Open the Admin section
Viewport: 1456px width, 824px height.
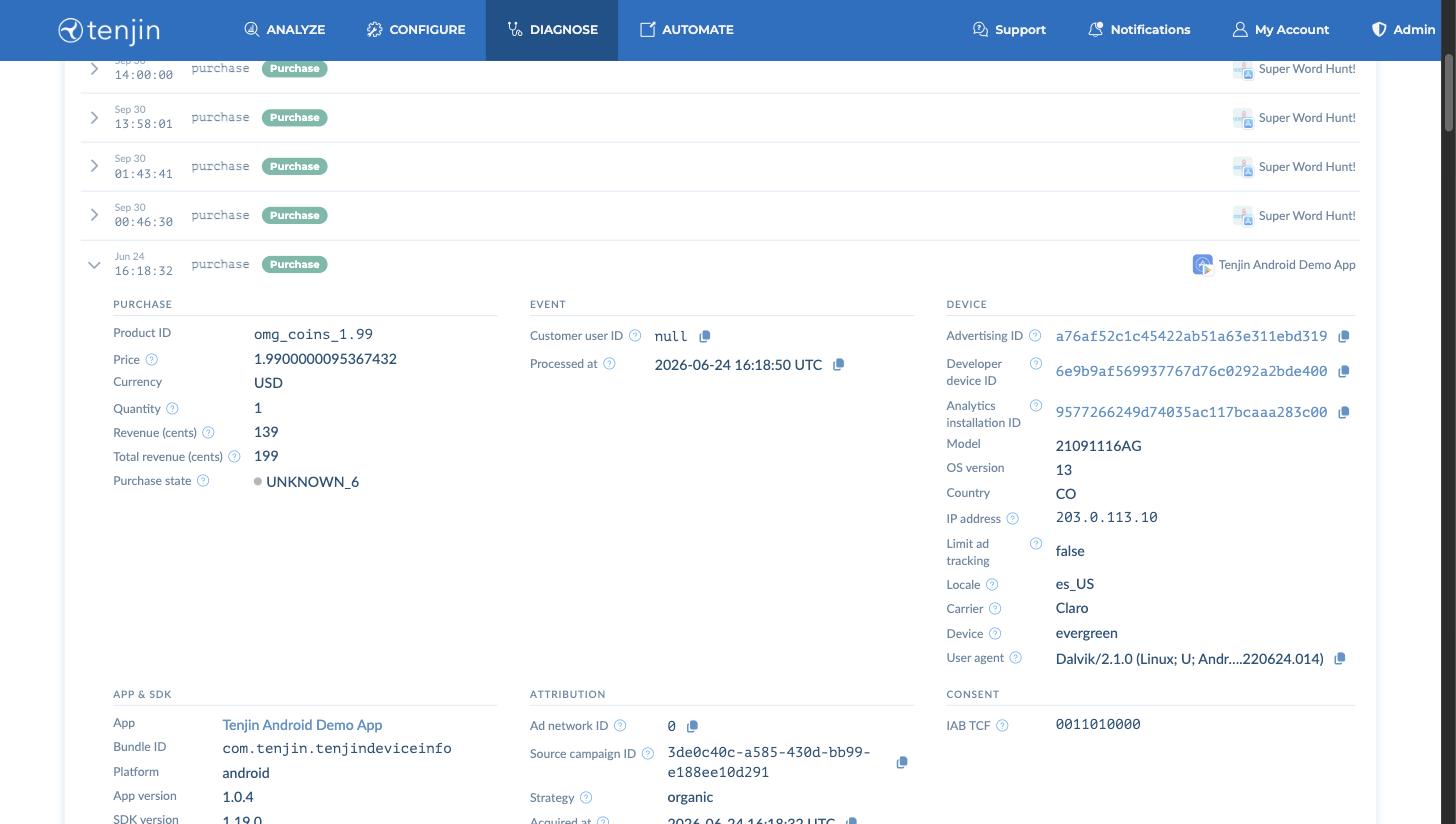pyautogui.click(x=1403, y=30)
